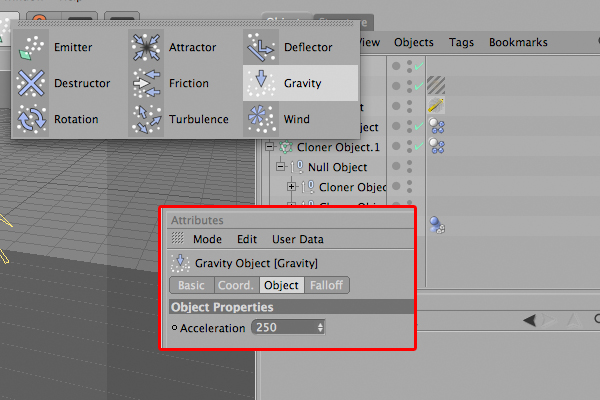Toggle the enable check mark of Cloner Object.1

click(x=419, y=146)
